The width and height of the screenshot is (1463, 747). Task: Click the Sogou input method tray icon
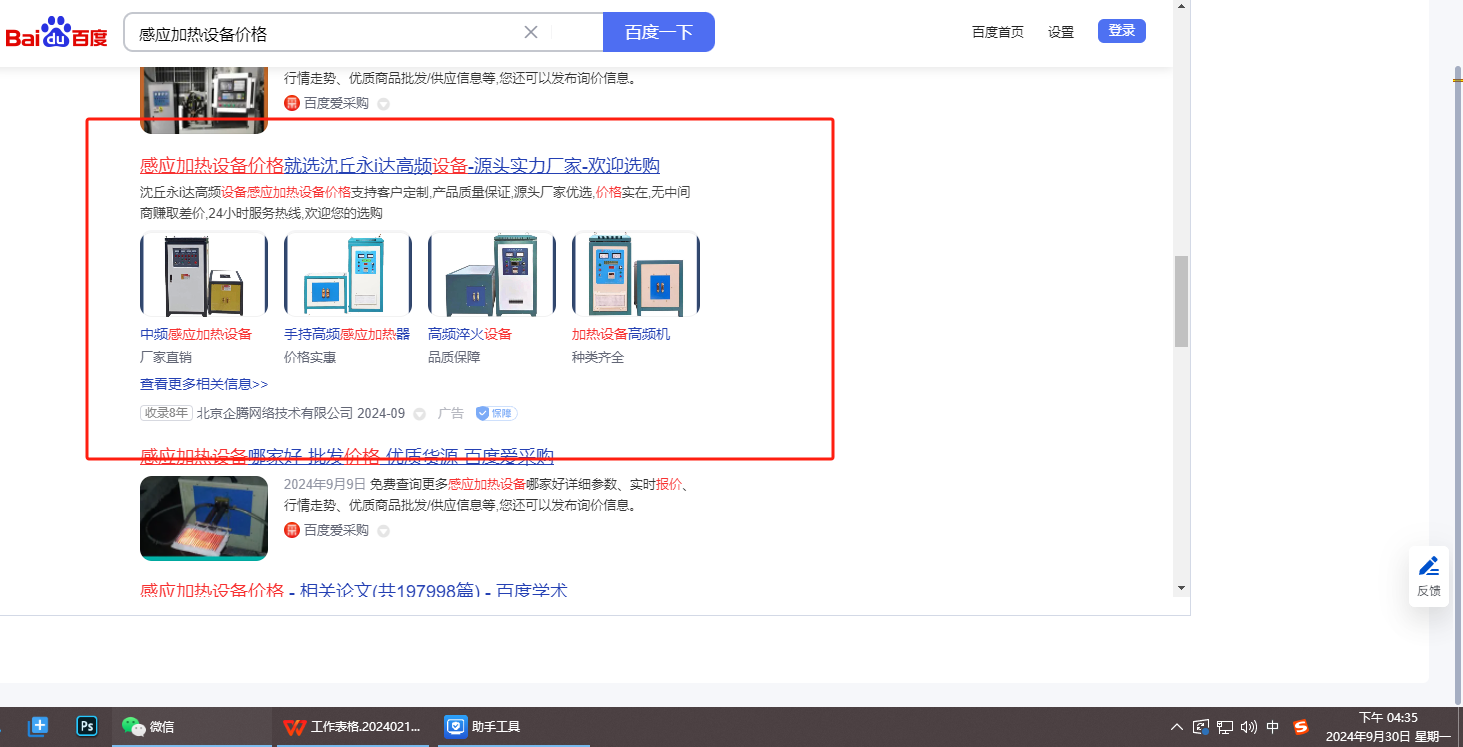pyautogui.click(x=1300, y=727)
